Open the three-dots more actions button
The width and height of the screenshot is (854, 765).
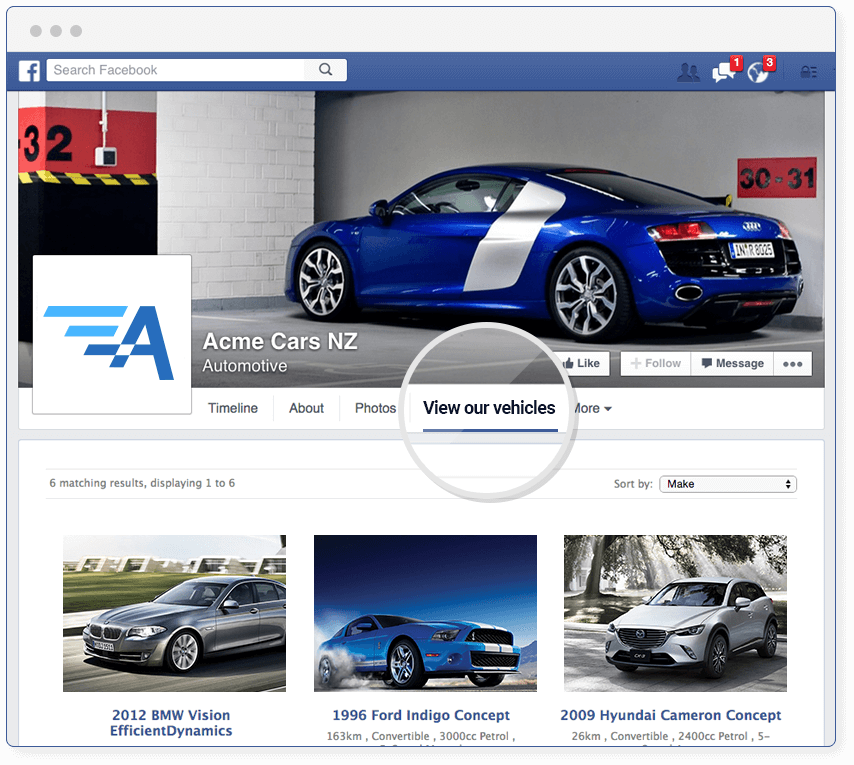792,364
